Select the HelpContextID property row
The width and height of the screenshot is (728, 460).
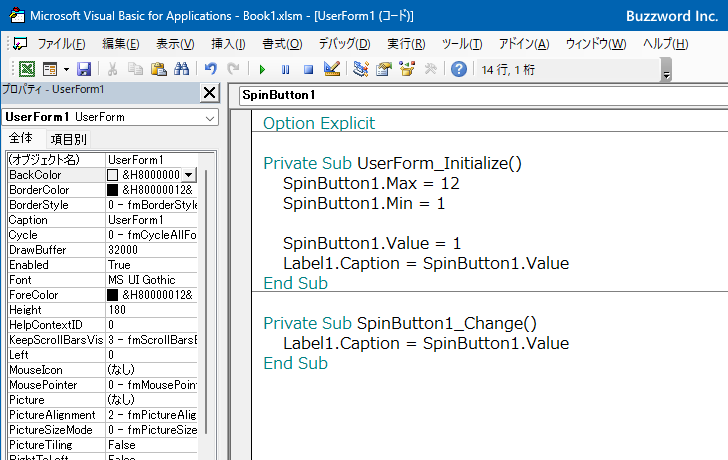[103, 325]
